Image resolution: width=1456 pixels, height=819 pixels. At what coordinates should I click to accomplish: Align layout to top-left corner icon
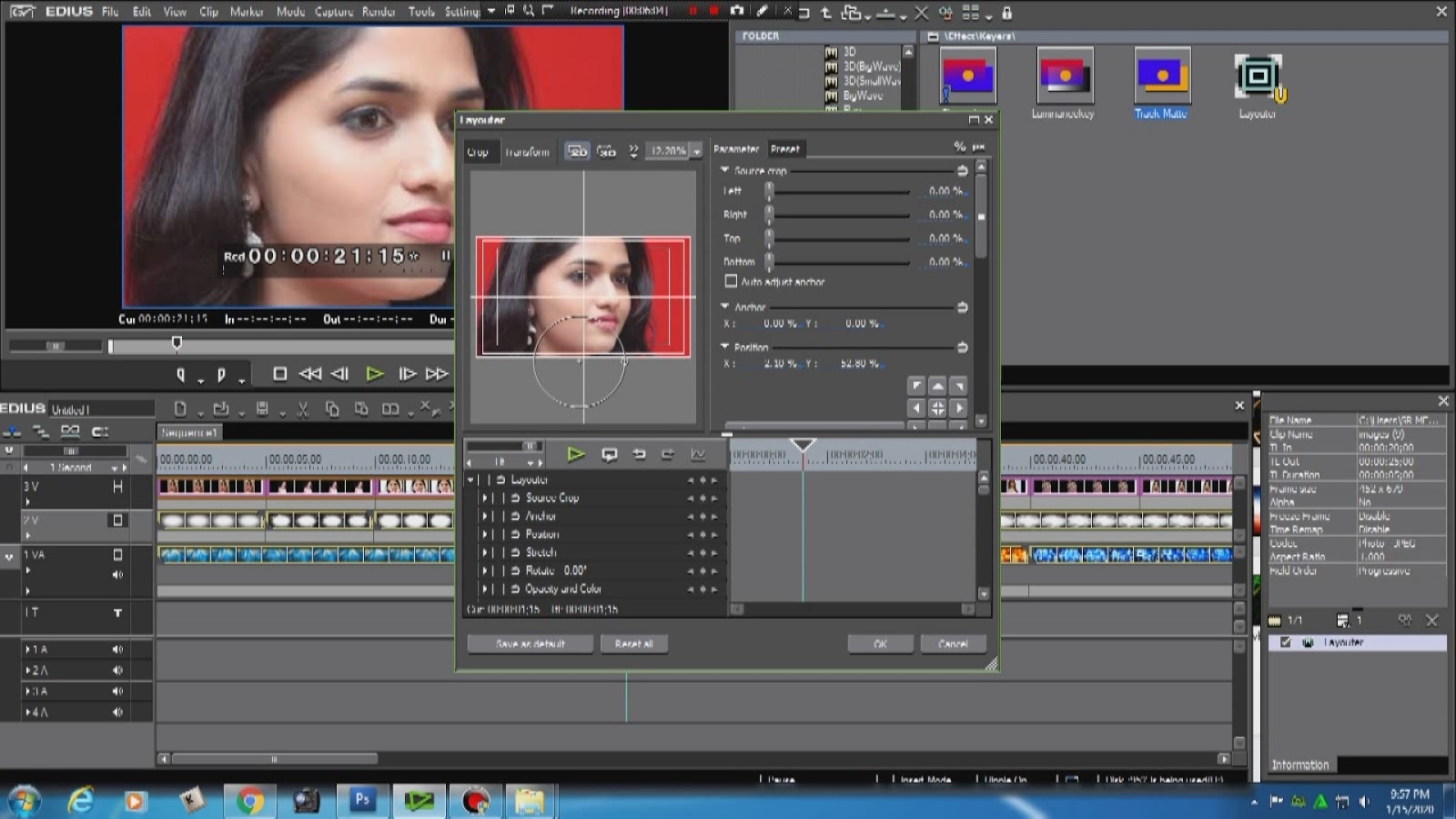916,386
